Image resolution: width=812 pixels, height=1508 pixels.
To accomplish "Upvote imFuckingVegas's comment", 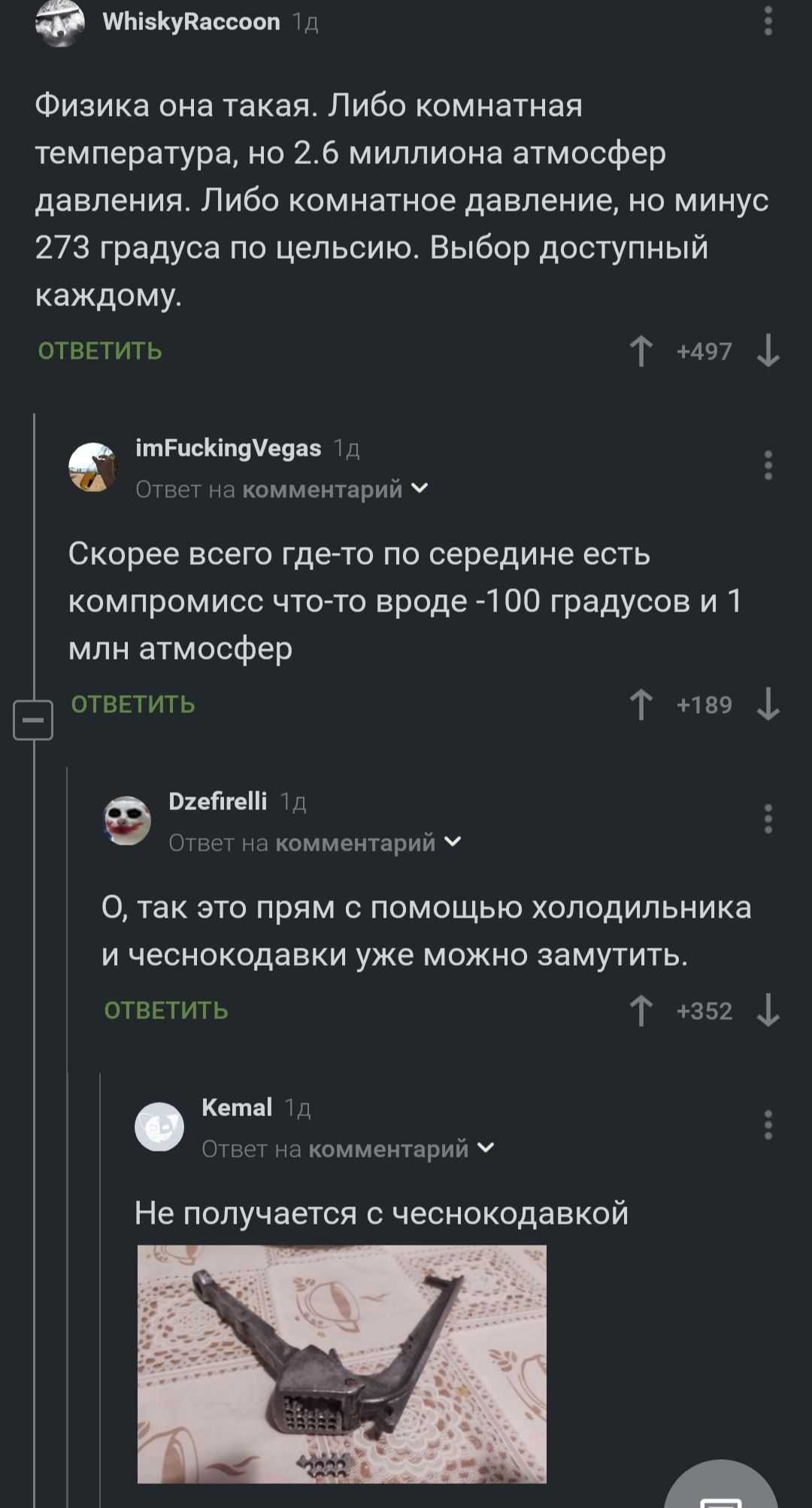I will point(641,705).
